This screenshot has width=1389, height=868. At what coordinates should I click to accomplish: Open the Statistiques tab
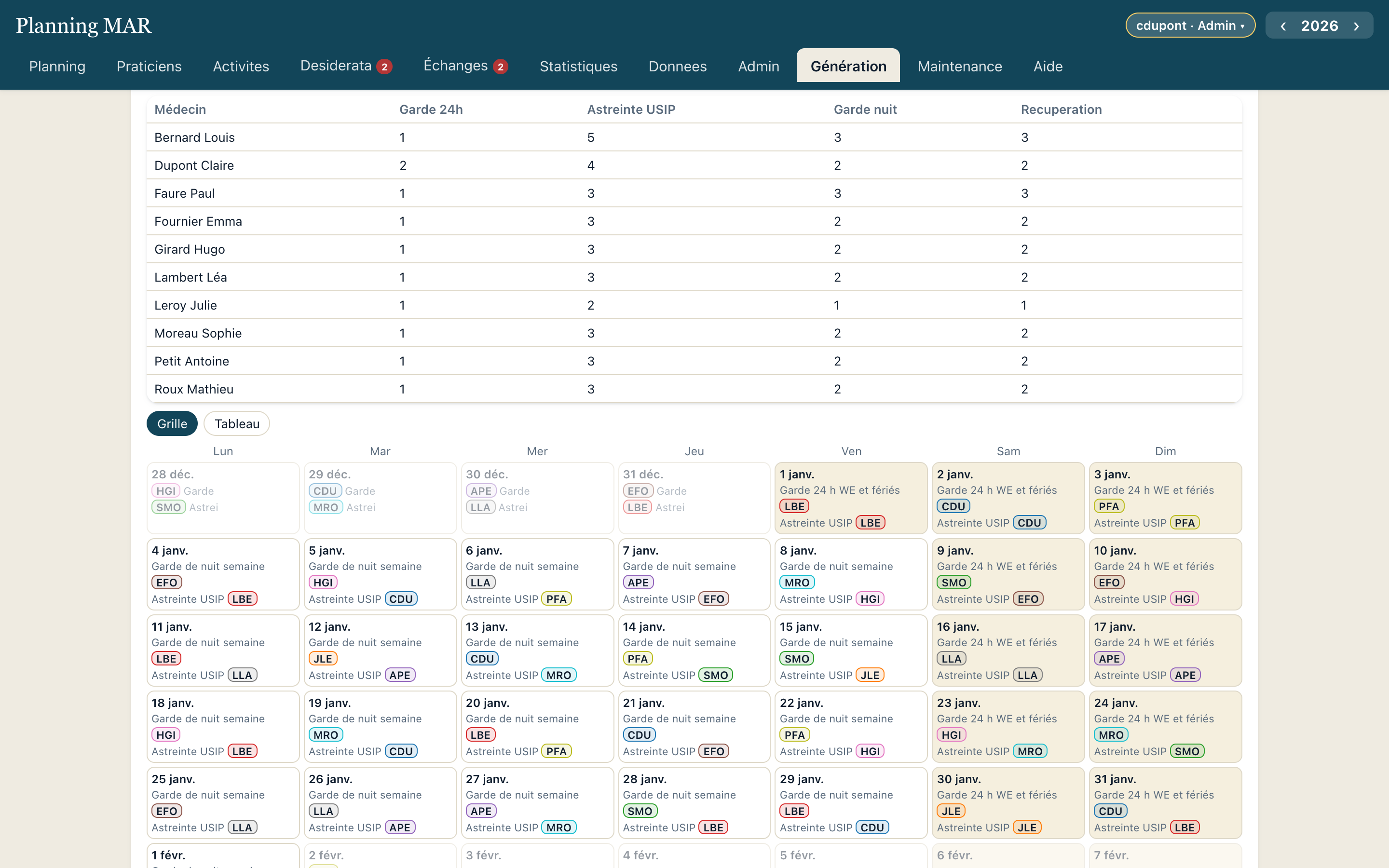click(579, 67)
